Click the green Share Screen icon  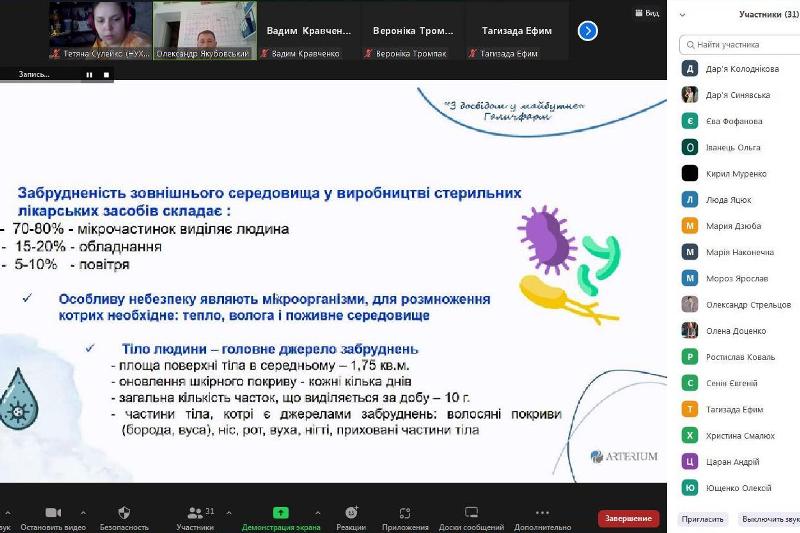click(281, 512)
